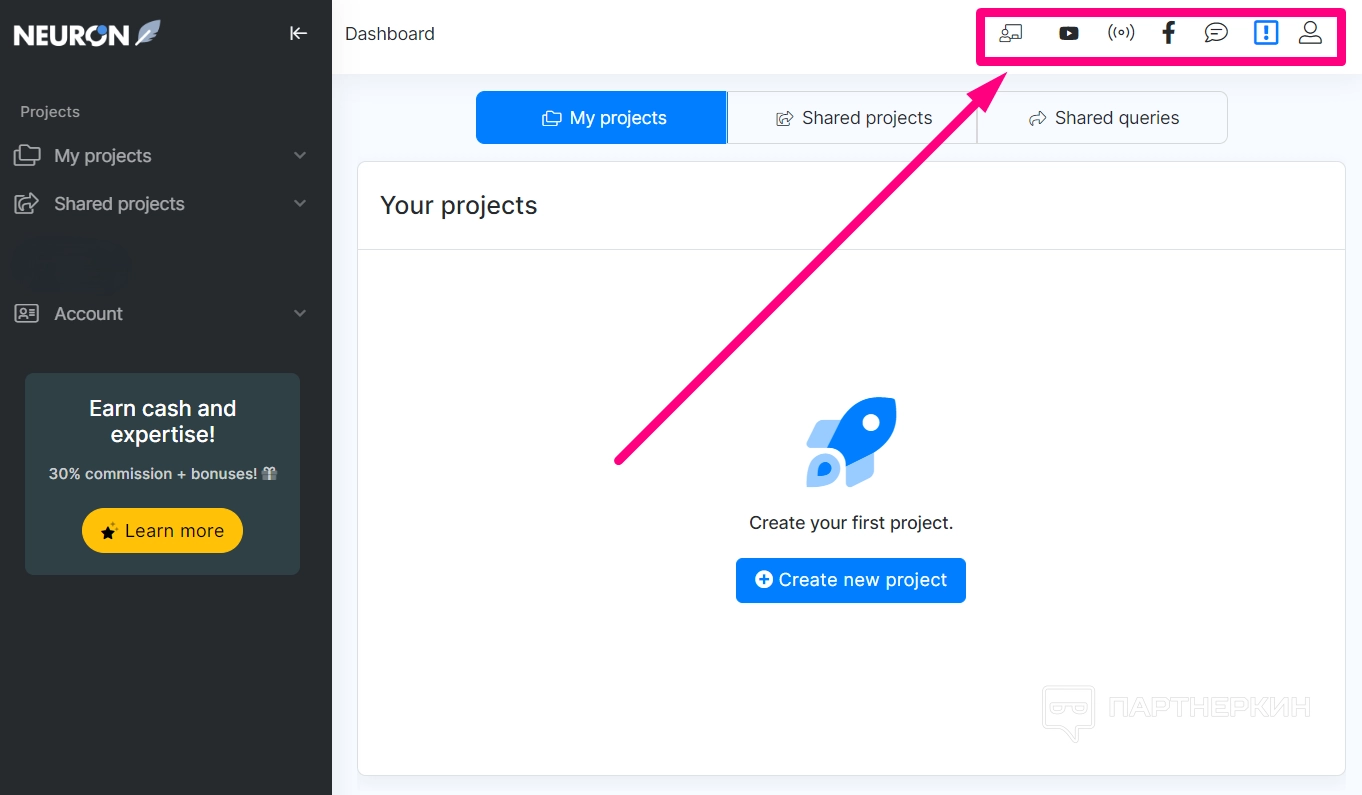The height and width of the screenshot is (795, 1362).
Task: Switch to the Shared projects tab
Action: [852, 118]
